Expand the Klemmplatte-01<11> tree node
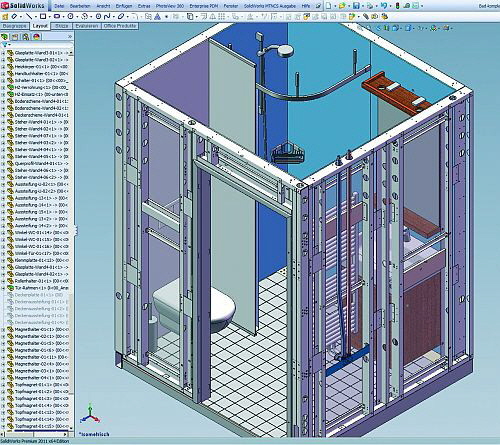This screenshot has height=445, width=500. [3, 260]
